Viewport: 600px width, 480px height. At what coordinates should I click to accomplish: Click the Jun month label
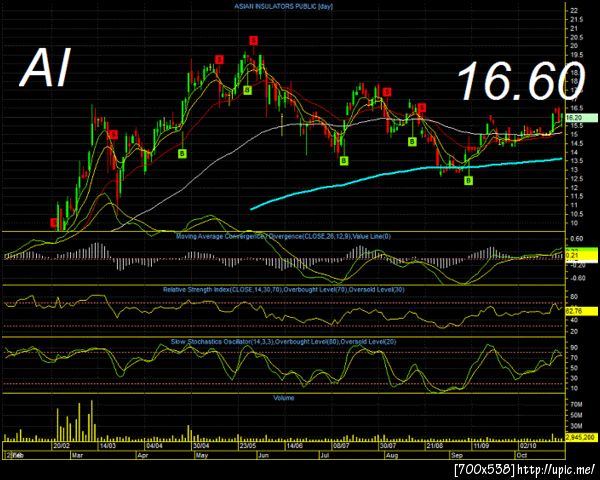[264, 455]
